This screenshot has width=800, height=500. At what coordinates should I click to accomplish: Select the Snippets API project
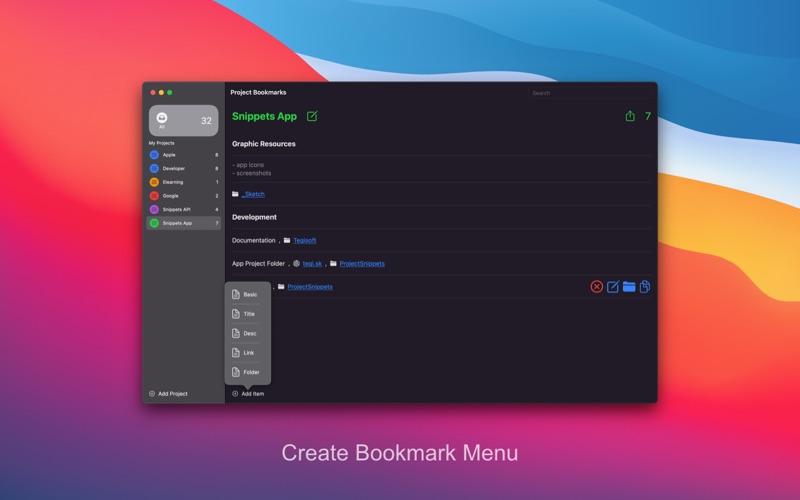[x=184, y=209]
